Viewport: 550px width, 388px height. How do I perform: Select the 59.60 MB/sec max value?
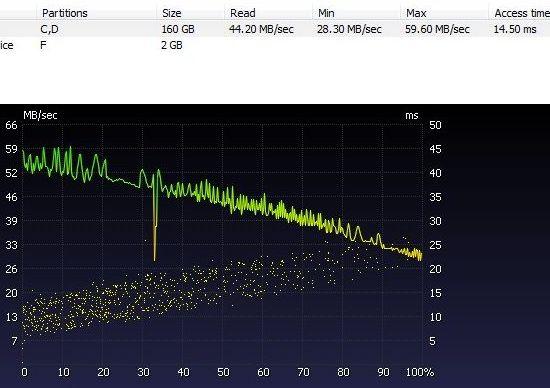tap(437, 29)
